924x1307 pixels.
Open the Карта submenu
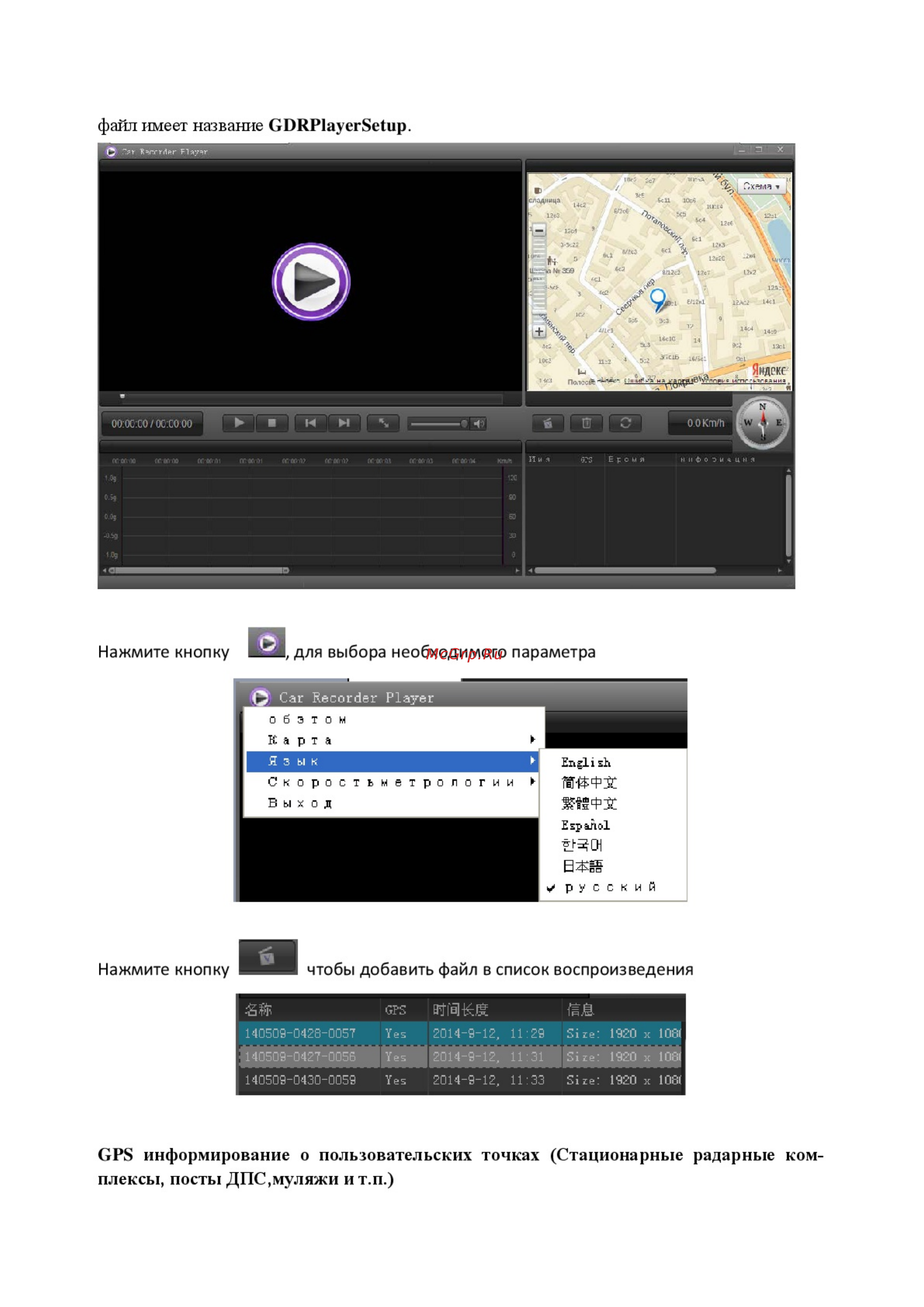click(393, 740)
